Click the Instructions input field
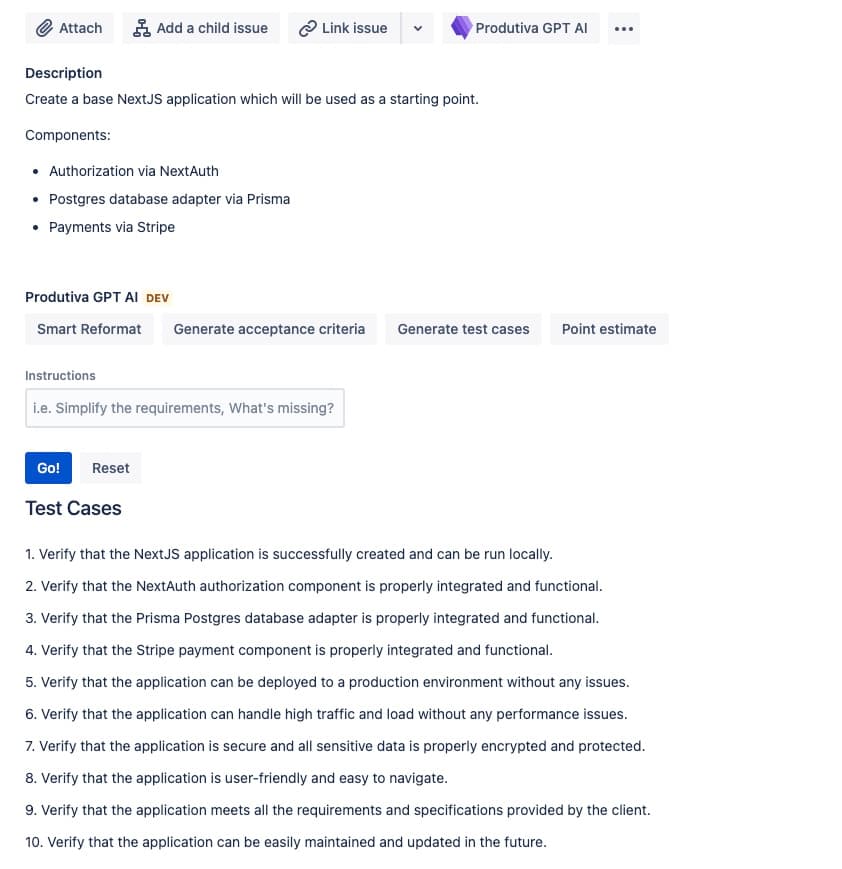Viewport: 842px width, 869px height. click(184, 407)
